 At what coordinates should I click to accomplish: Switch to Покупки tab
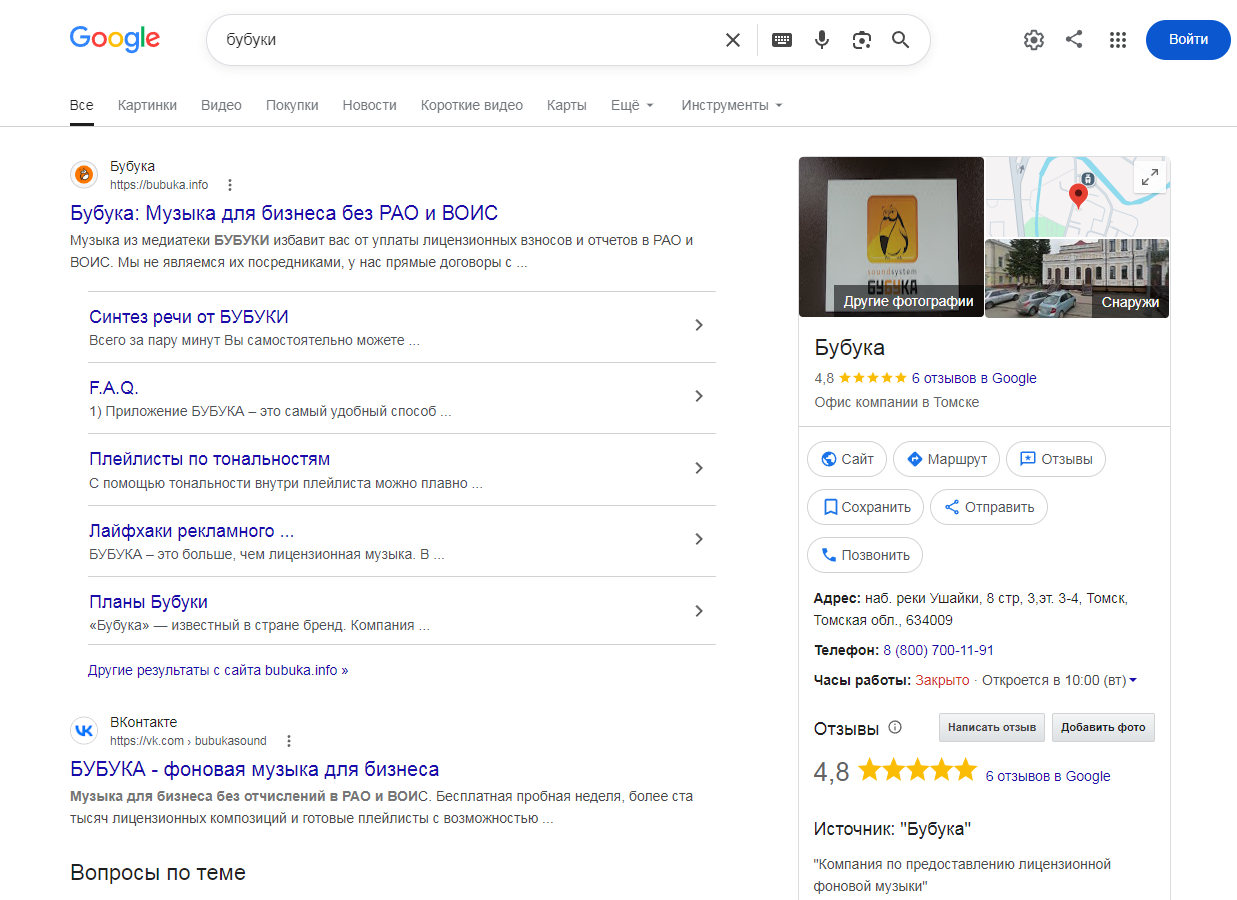click(x=292, y=105)
